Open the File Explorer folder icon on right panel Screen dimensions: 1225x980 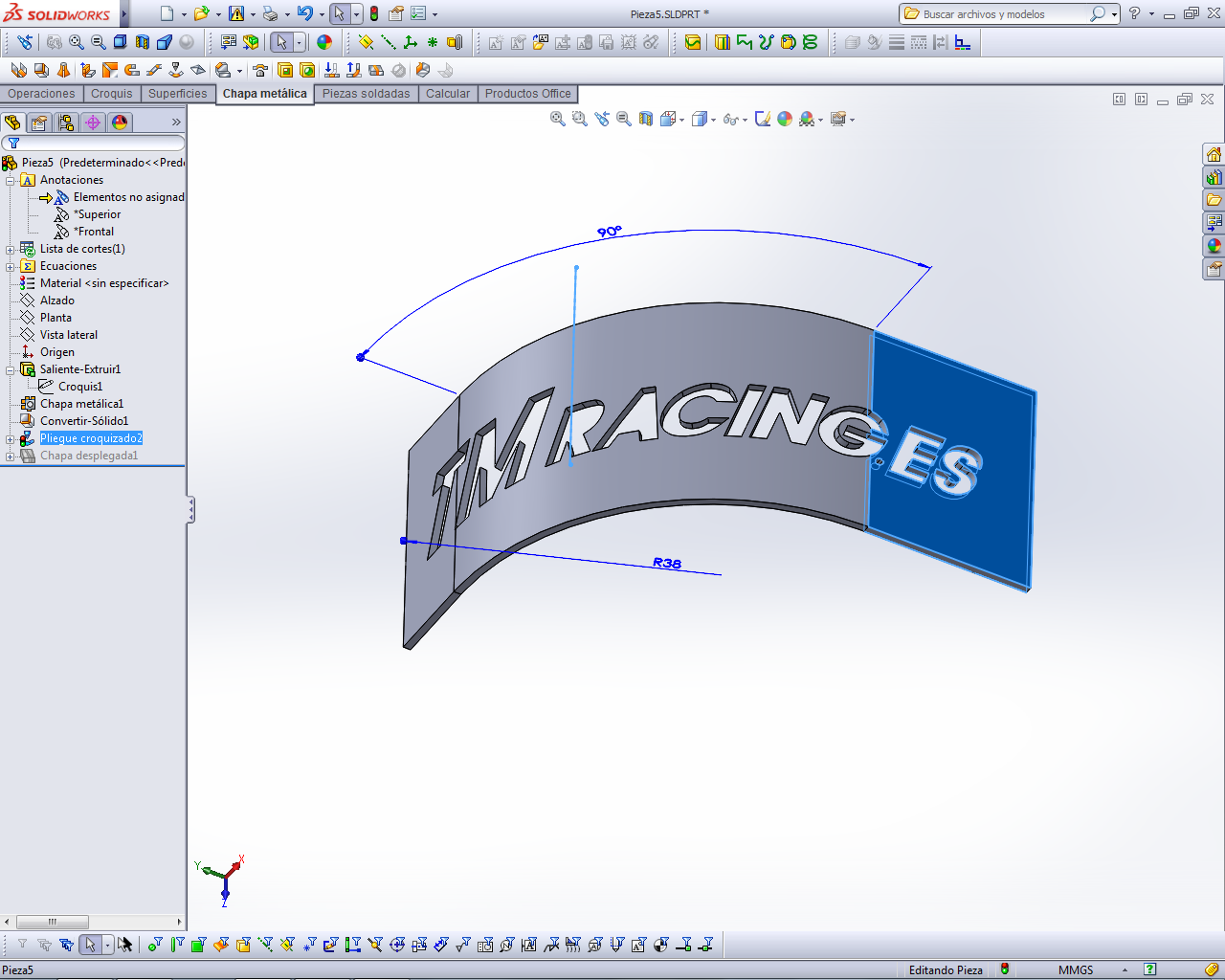coord(1214,200)
